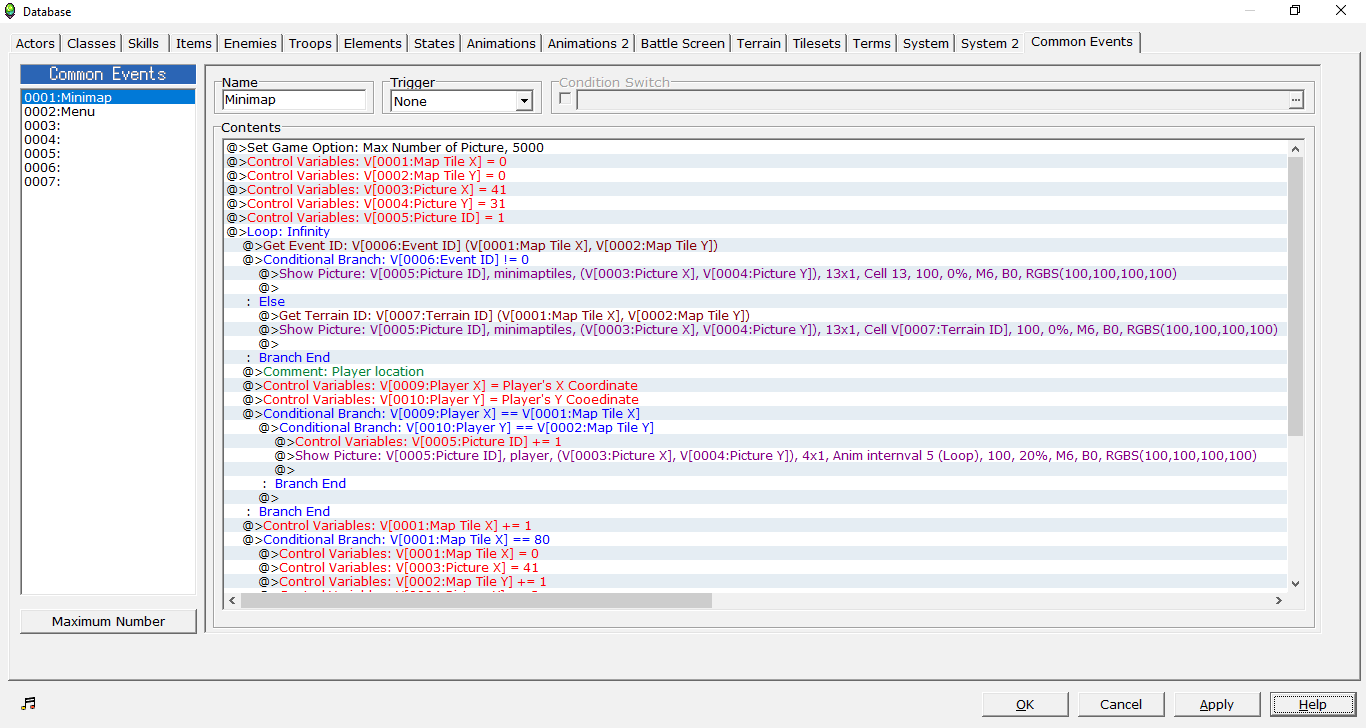Switch to the Classes tab
Screen dimensions: 1366x728
[x=91, y=43]
